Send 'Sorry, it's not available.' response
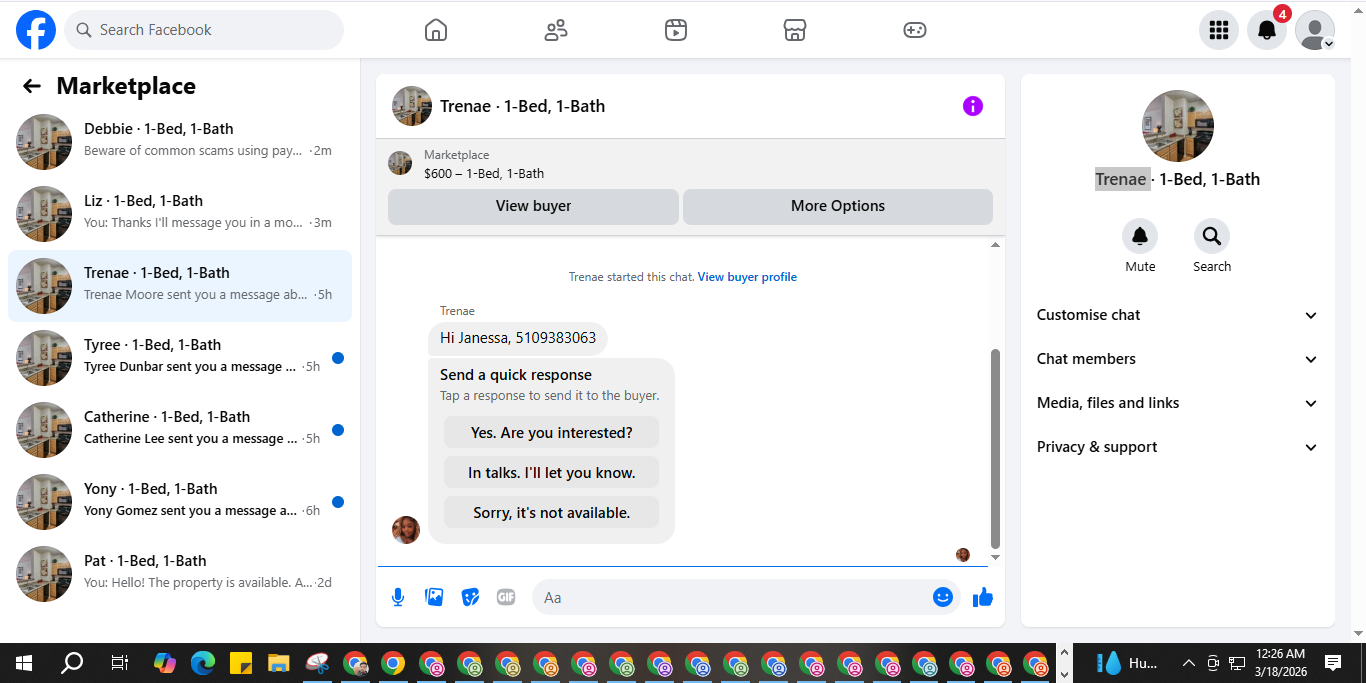The height and width of the screenshot is (683, 1366). [552, 513]
